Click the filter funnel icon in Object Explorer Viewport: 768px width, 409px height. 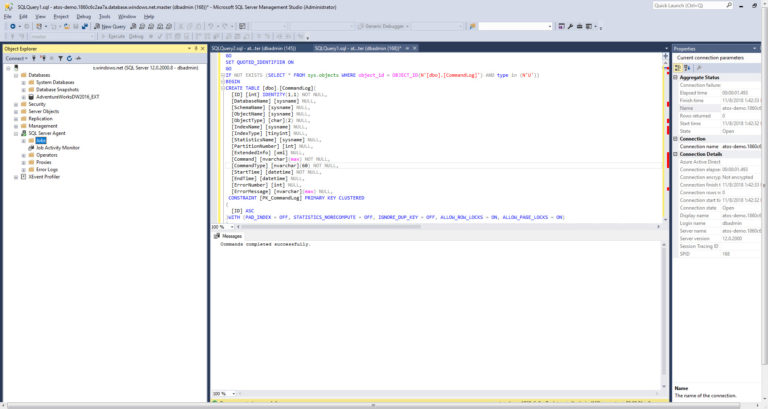tap(60, 58)
